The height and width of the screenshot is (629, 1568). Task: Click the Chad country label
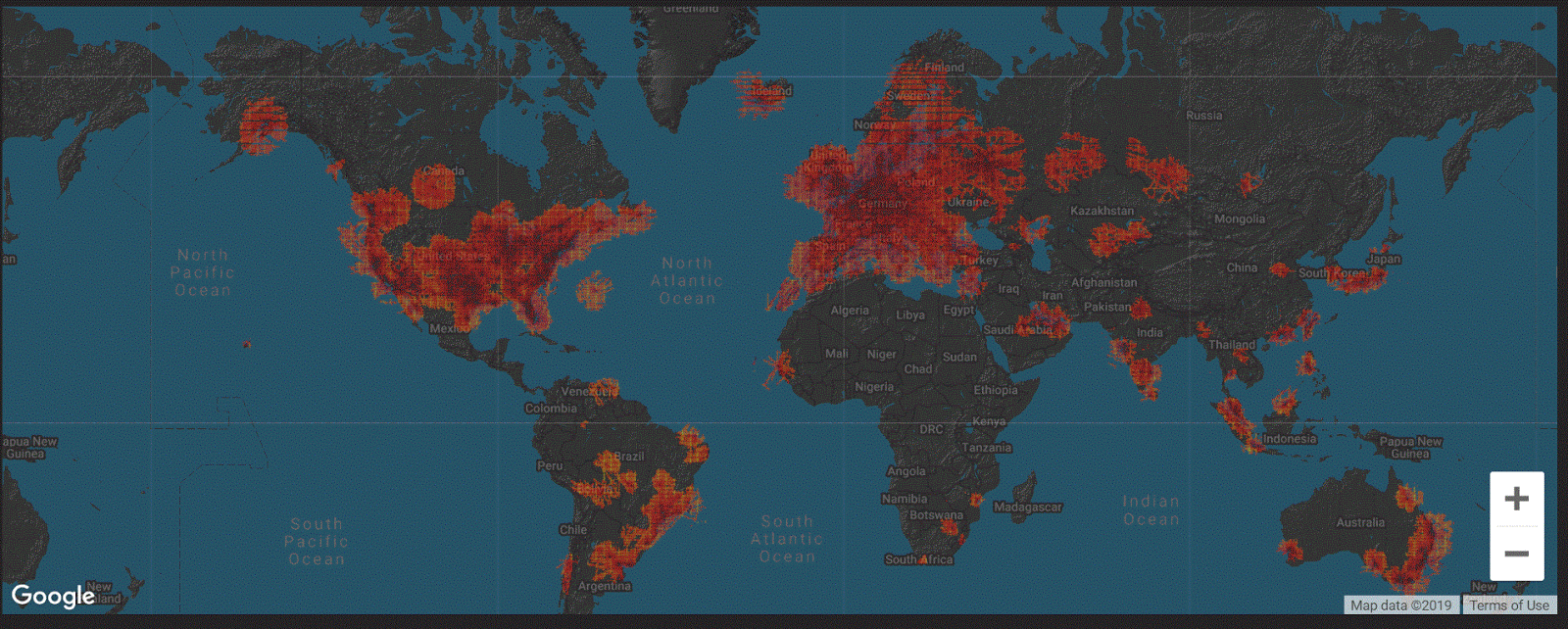pos(917,369)
